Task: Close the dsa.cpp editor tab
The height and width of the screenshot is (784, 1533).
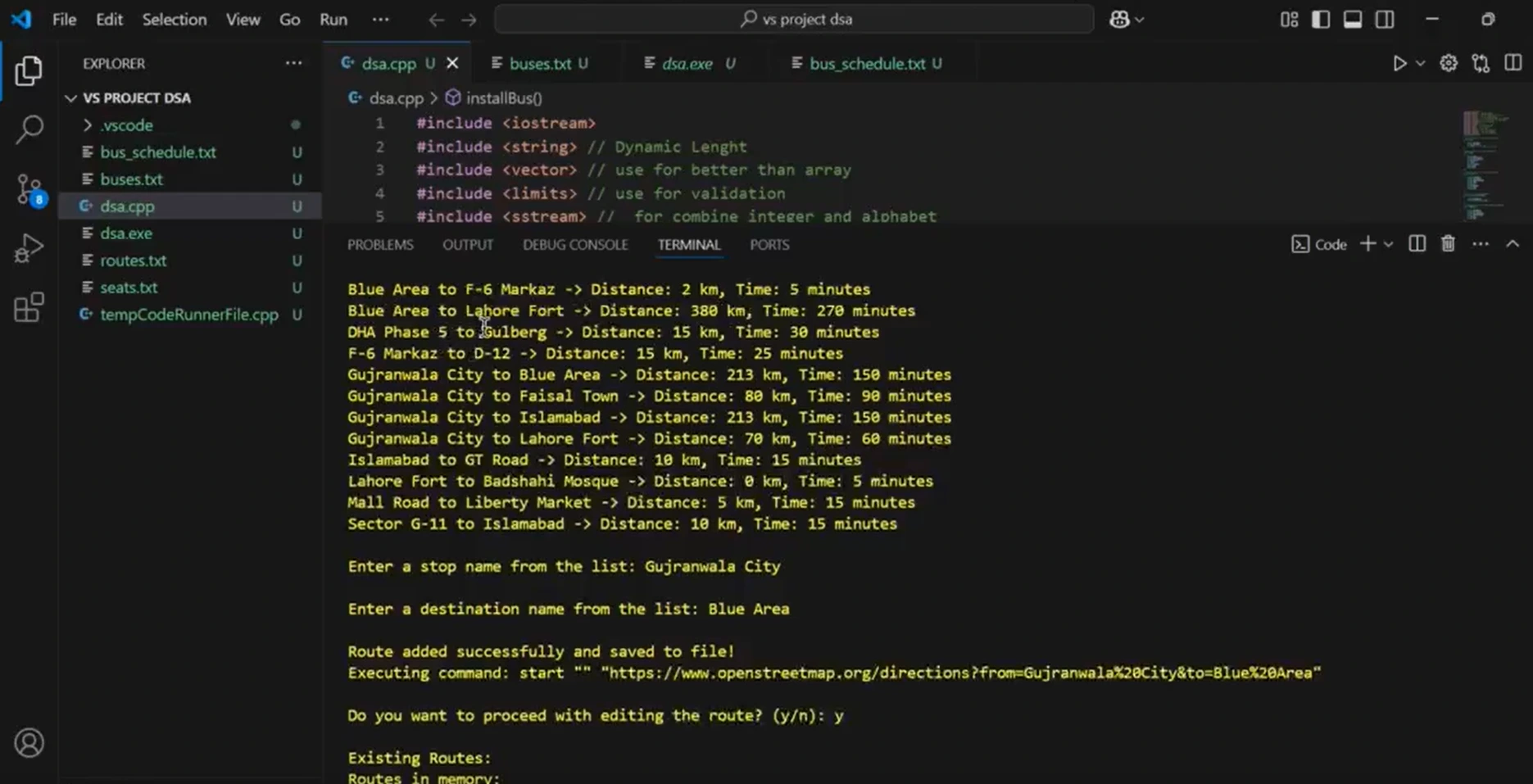Action: point(452,63)
